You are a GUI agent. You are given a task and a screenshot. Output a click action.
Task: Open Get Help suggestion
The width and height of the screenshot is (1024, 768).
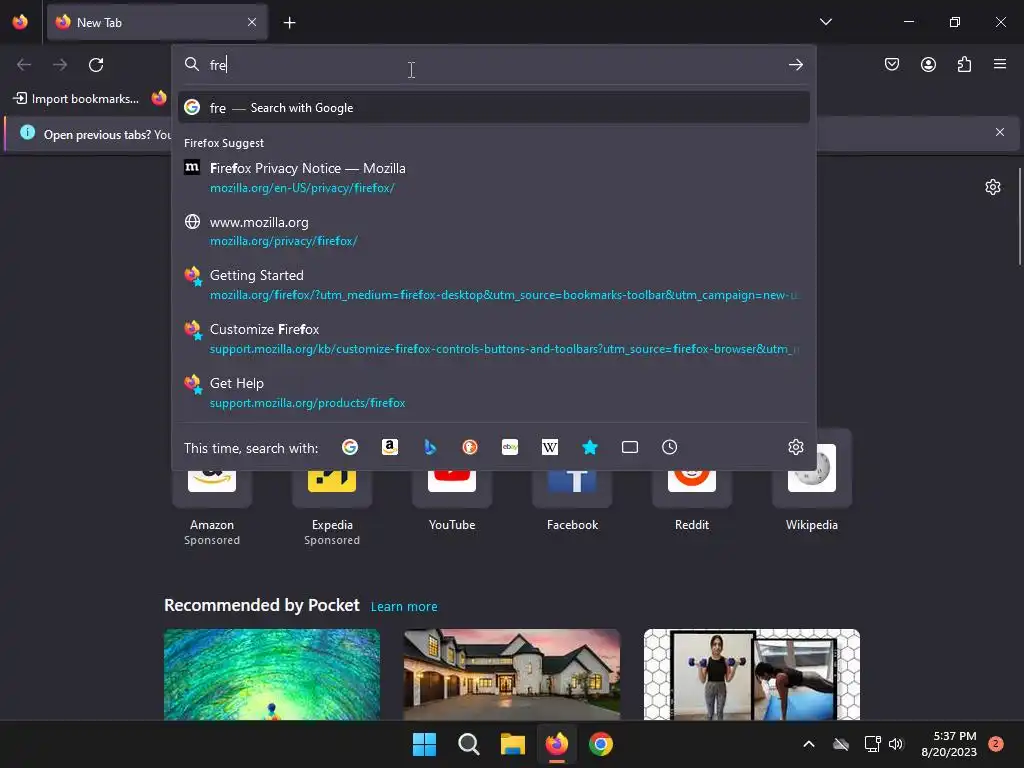click(494, 392)
